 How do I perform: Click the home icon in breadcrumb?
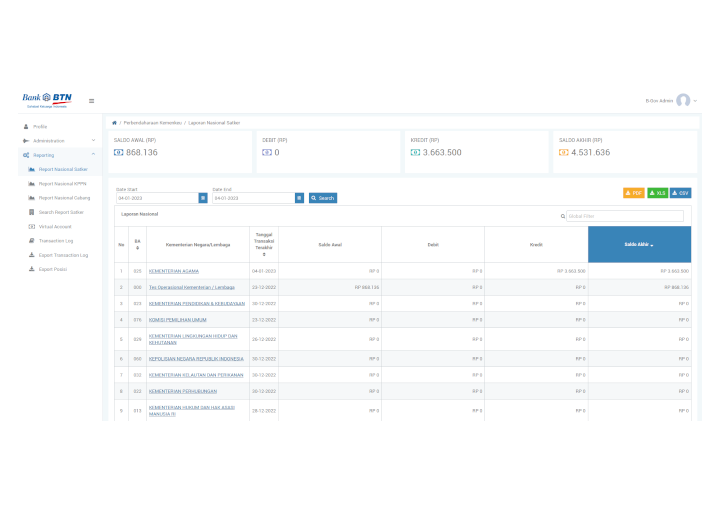point(115,122)
